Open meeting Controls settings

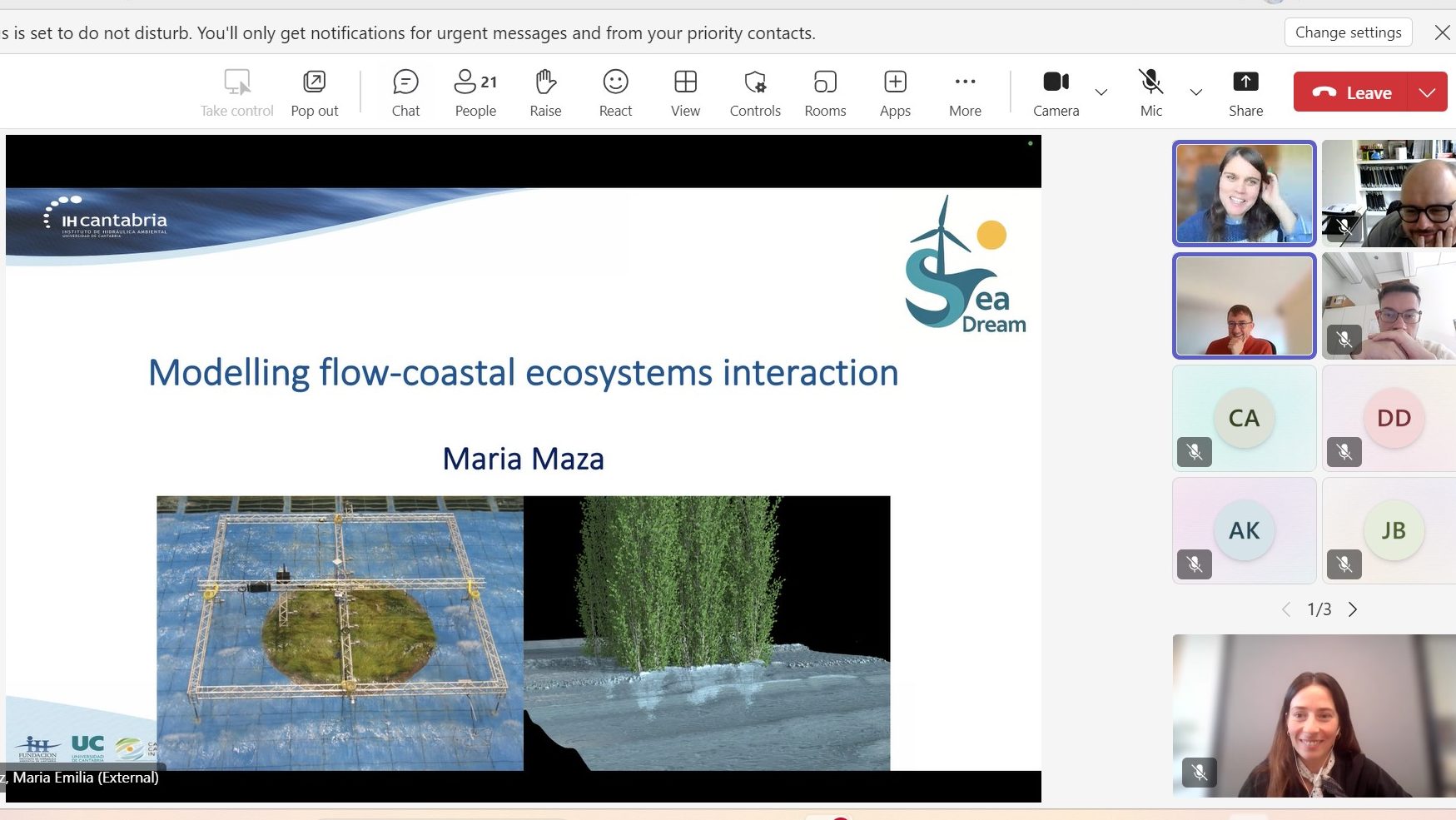755,92
